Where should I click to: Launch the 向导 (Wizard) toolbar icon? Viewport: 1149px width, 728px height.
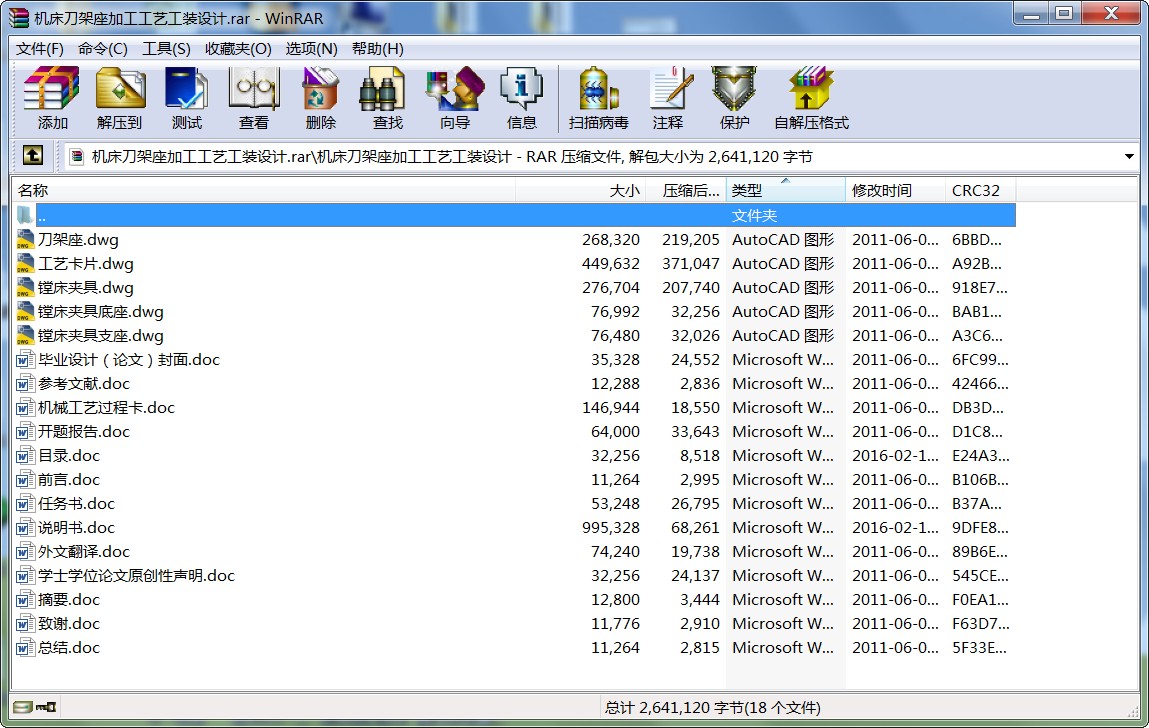point(455,89)
